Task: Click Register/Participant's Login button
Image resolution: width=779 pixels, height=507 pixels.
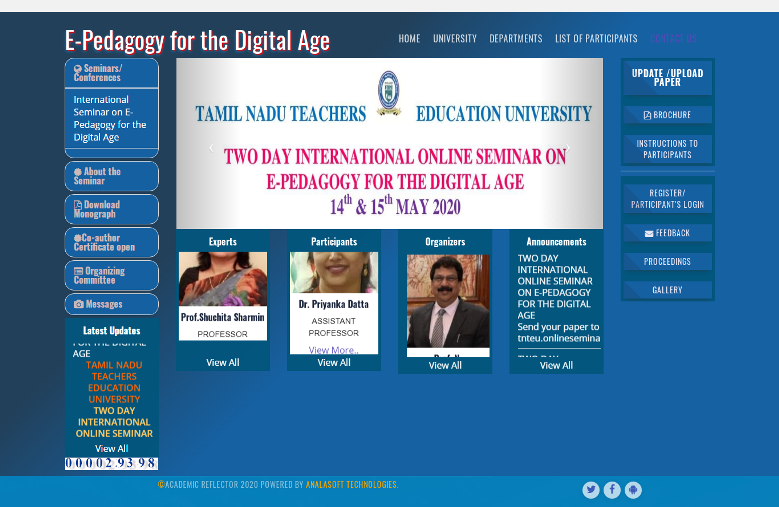Action: tap(667, 198)
